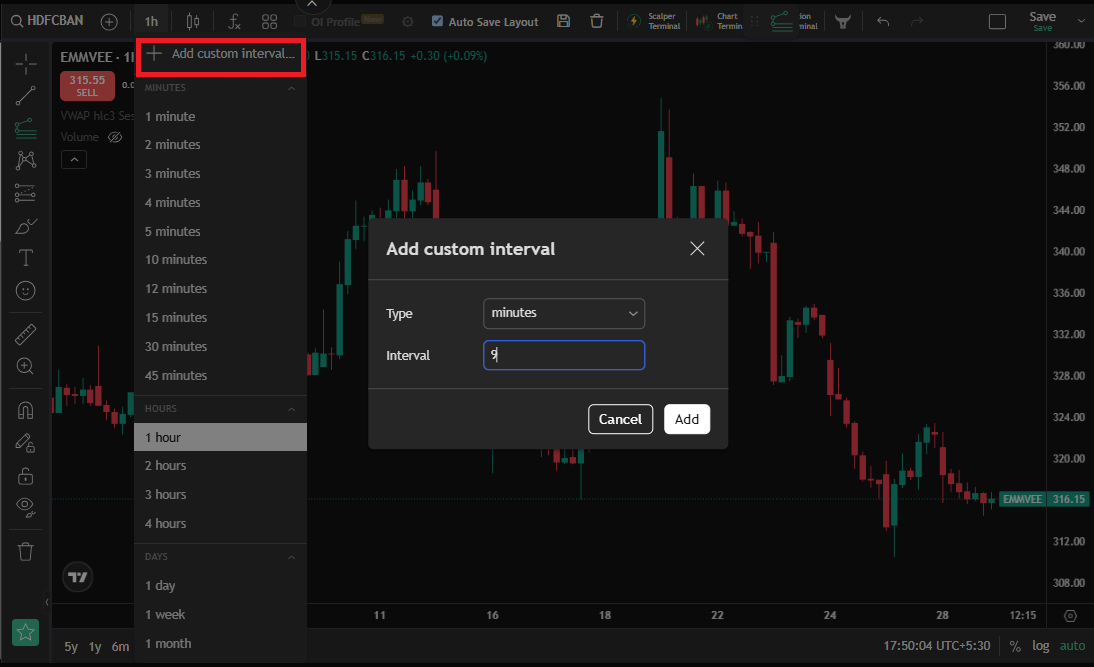This screenshot has width=1094, height=667.
Task: Click the fullscreen rectangle icon
Action: click(997, 22)
